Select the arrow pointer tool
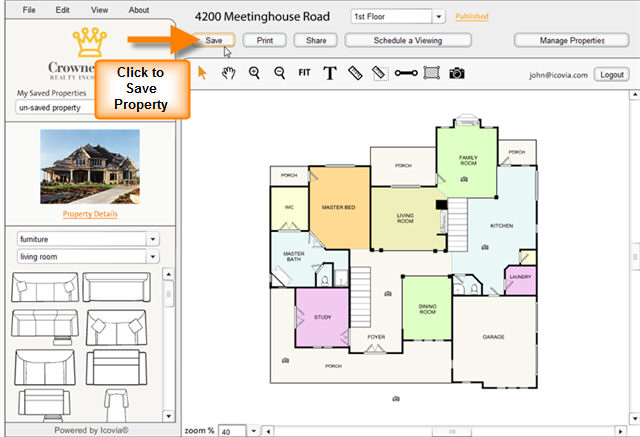This screenshot has width=640, height=437. pyautogui.click(x=203, y=73)
